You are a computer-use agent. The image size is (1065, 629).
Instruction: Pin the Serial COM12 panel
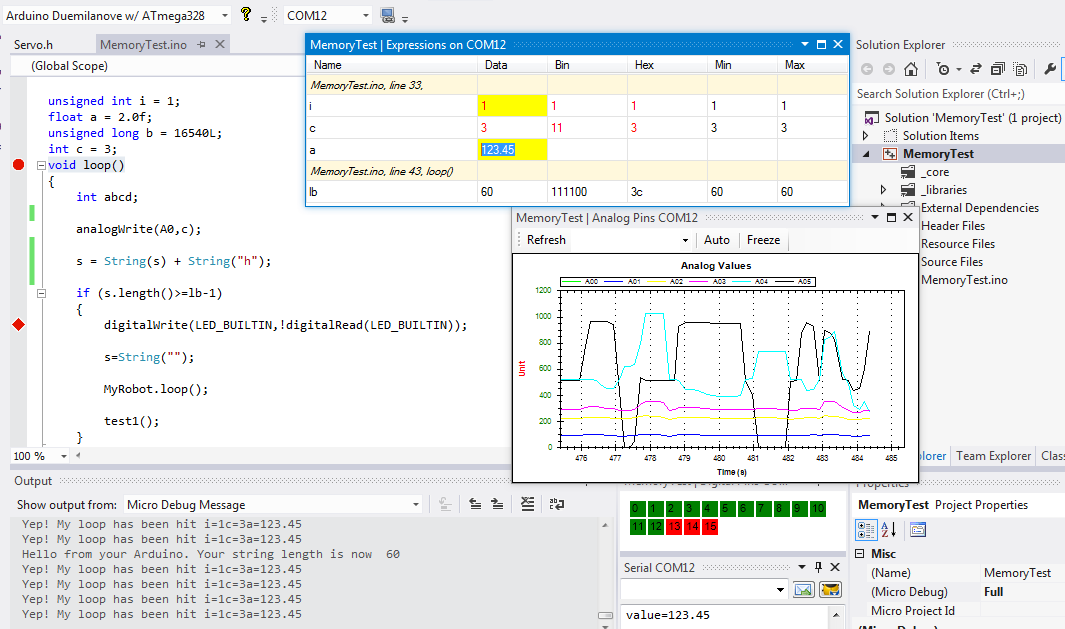click(818, 566)
